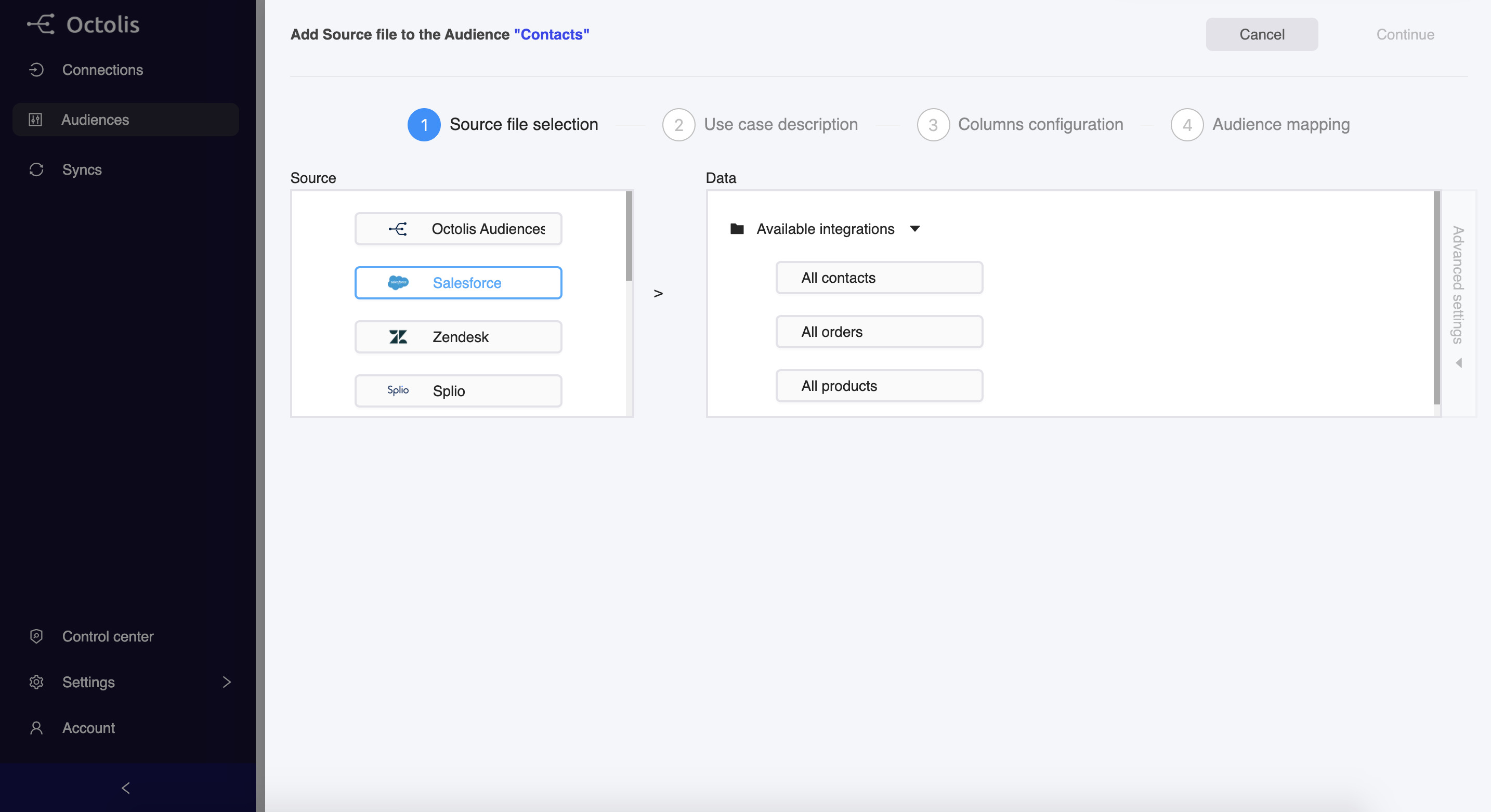This screenshot has width=1491, height=812.
Task: Click the Control center shield icon
Action: click(x=36, y=636)
